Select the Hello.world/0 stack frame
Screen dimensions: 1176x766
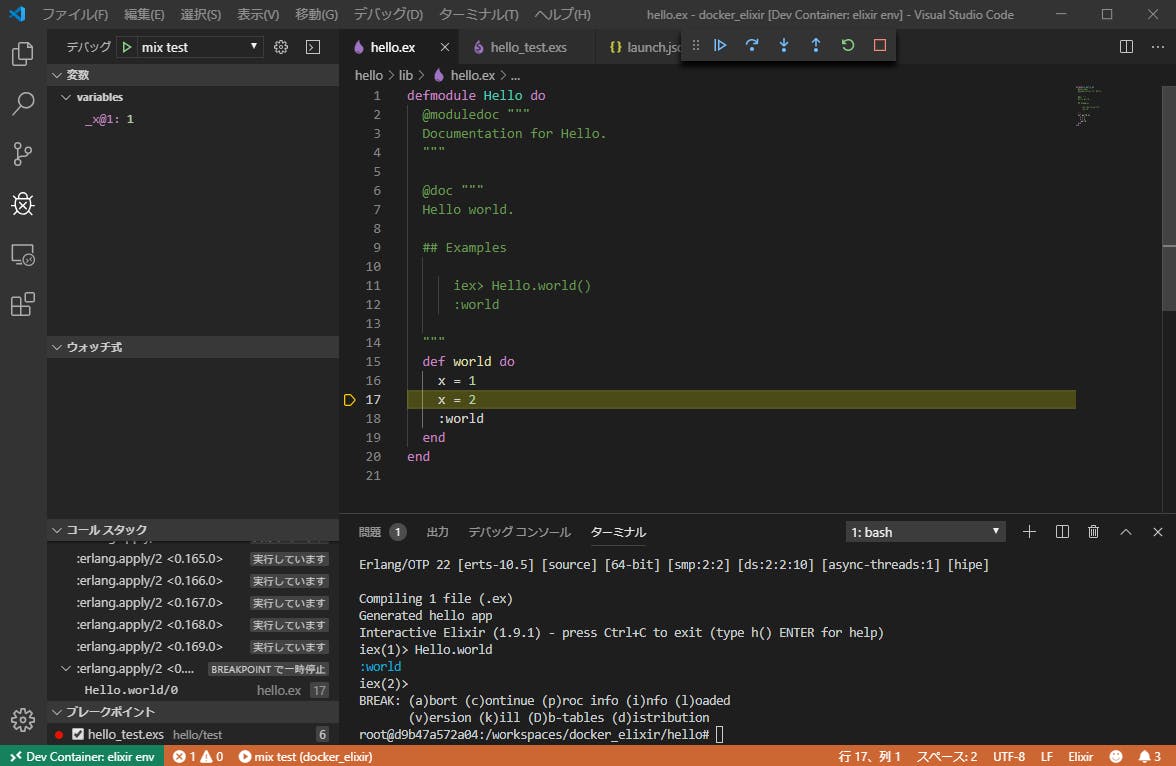click(x=131, y=690)
